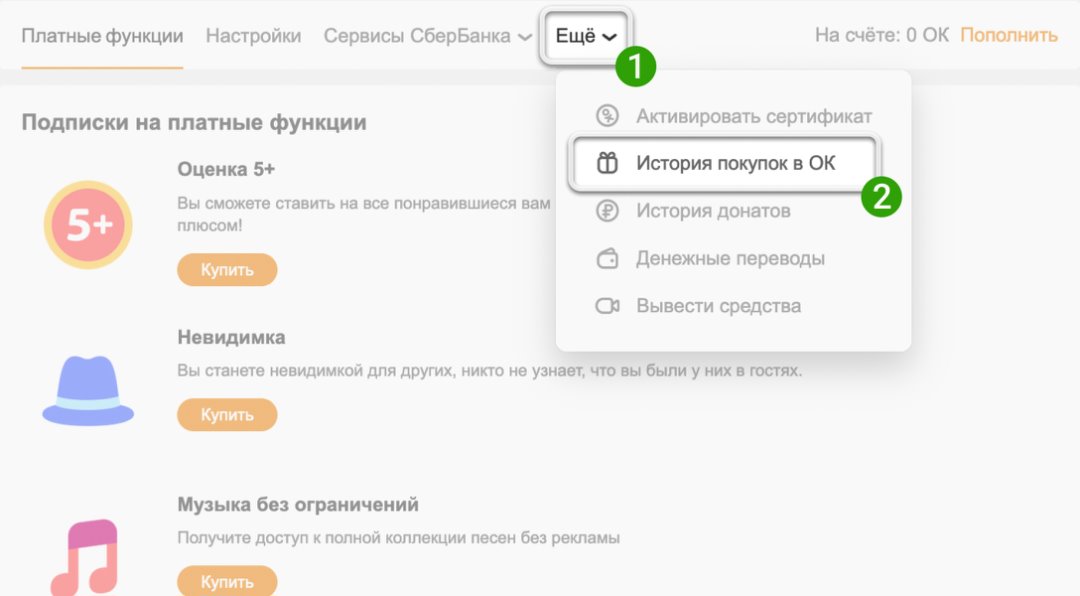The image size is (1080, 596).
Task: Click the certificate icon beside Активировать сертификат
Action: click(607, 116)
